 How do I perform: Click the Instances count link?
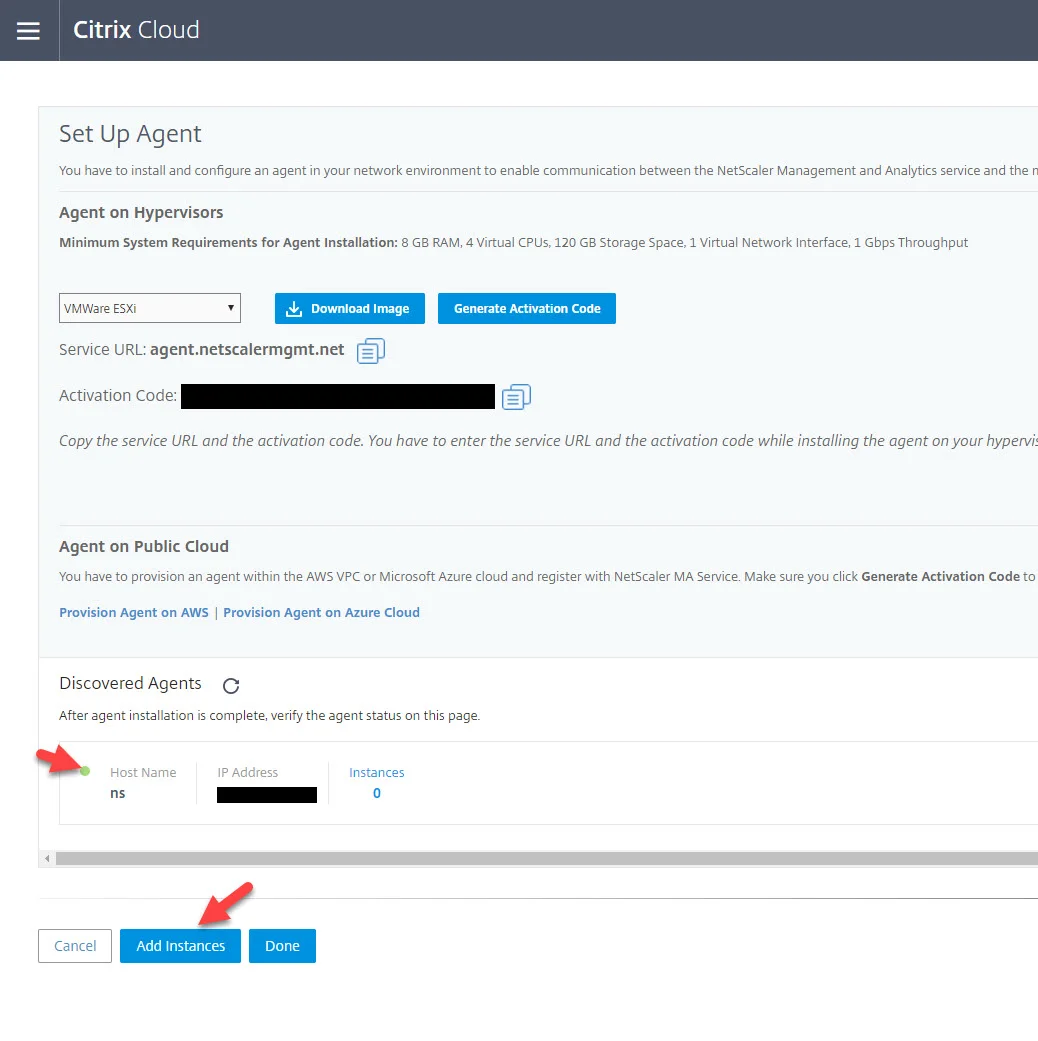pos(377,793)
